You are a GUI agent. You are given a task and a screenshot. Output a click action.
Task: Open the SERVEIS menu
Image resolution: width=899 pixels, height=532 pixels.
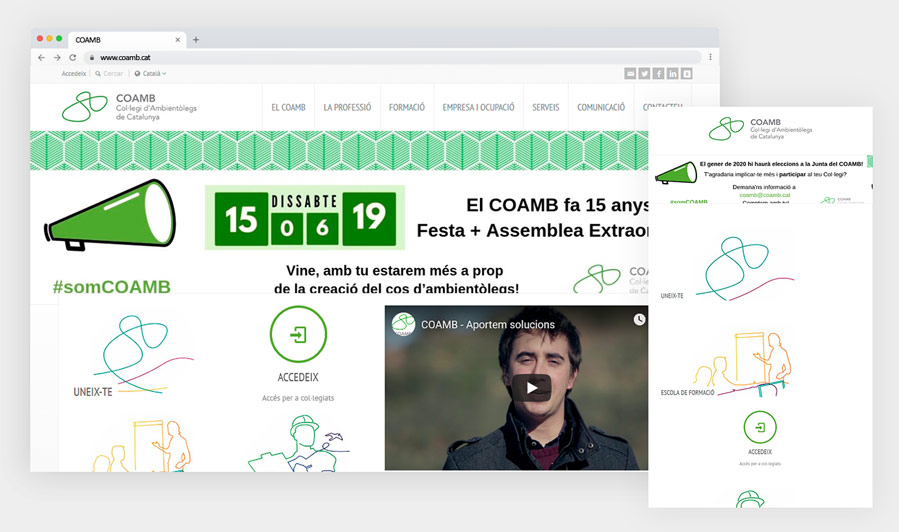(x=545, y=107)
